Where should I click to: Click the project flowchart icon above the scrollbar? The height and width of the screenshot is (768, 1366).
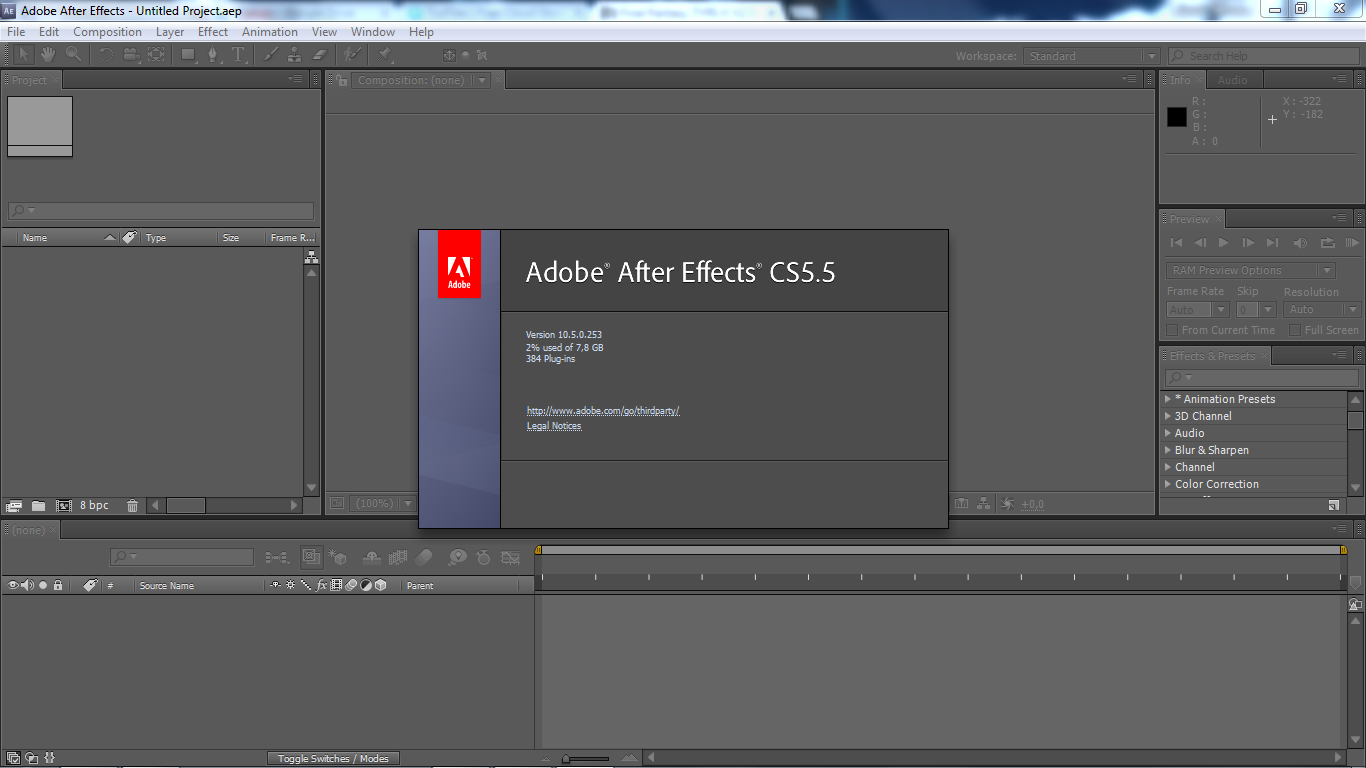311,257
